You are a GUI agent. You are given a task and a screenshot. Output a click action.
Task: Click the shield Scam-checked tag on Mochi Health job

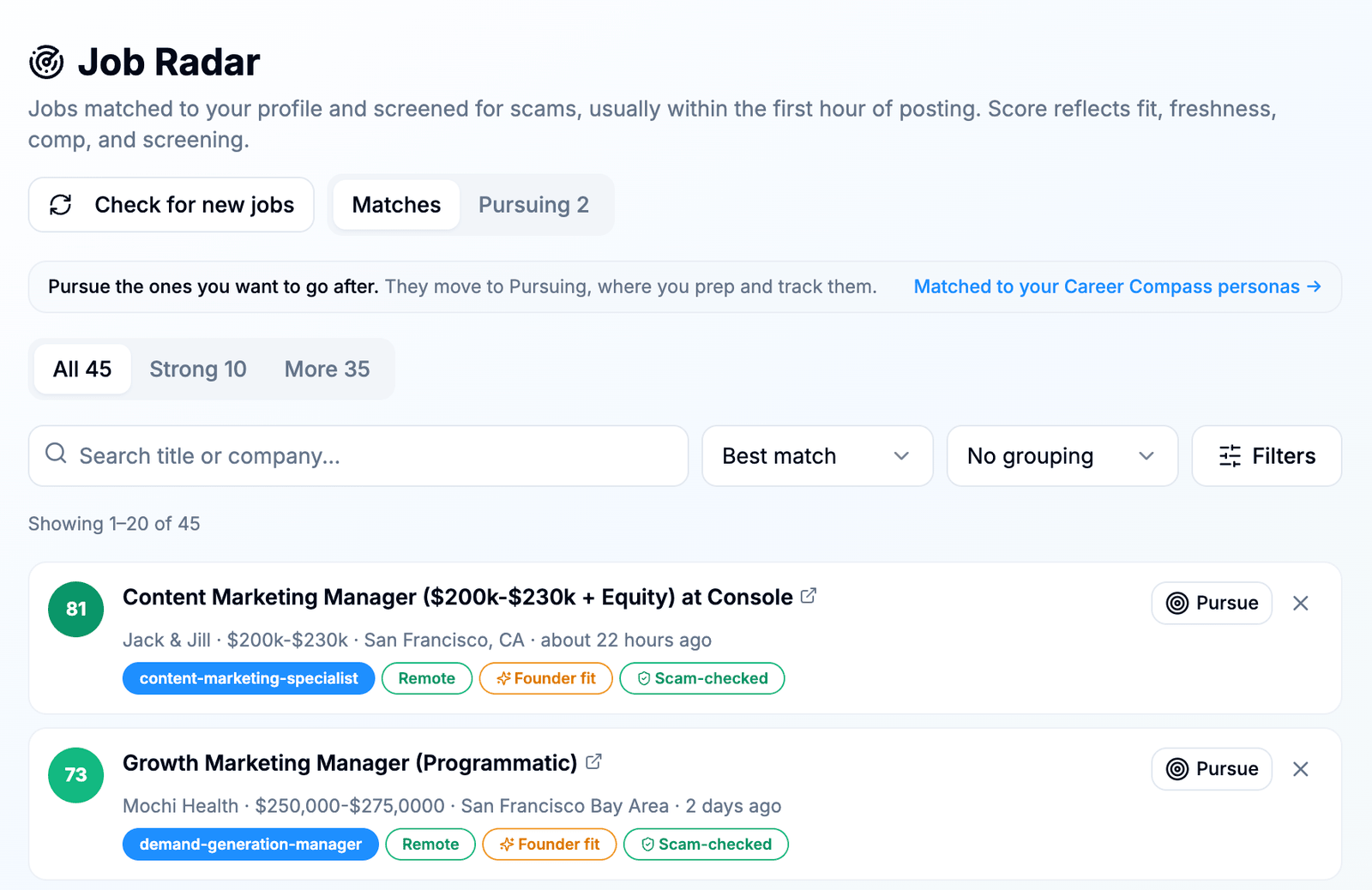pyautogui.click(x=706, y=845)
